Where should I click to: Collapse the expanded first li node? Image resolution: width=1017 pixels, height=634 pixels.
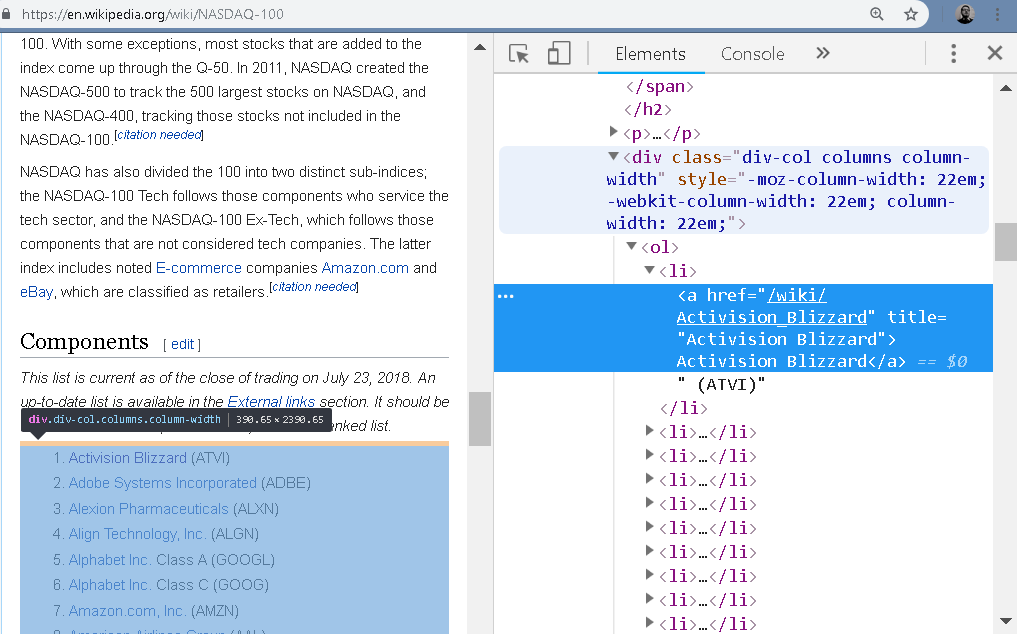[x=649, y=269]
